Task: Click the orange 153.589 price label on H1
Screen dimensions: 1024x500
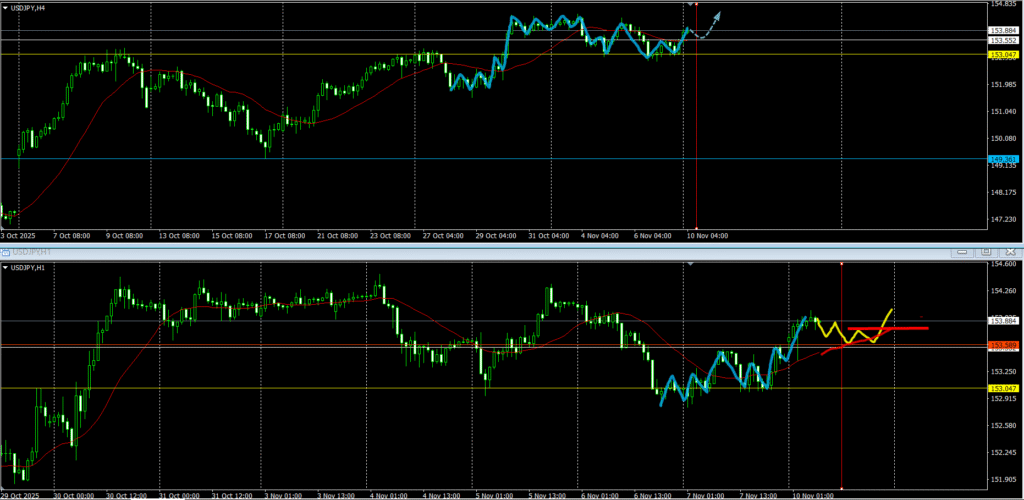Action: pos(1003,346)
